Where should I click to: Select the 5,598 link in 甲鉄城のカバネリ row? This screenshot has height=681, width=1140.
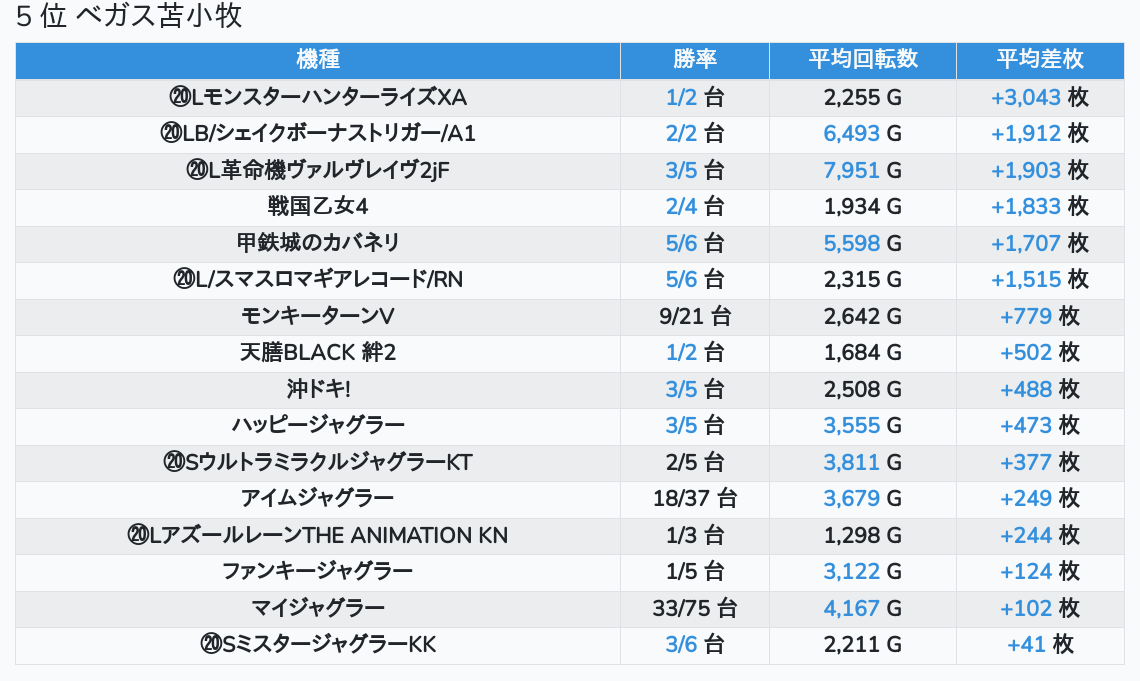click(851, 243)
